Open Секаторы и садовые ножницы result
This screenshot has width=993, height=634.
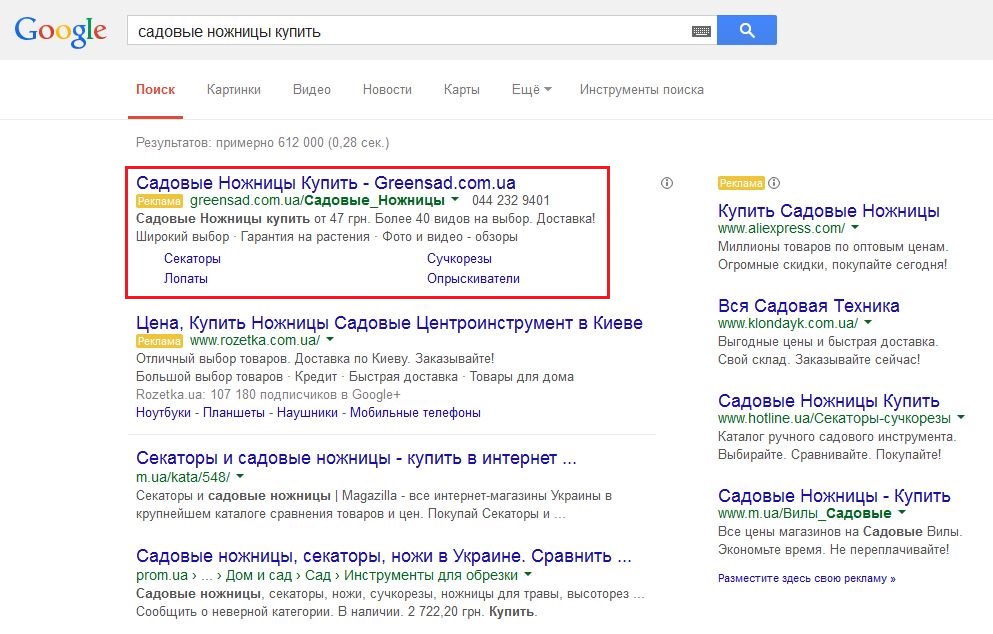point(356,459)
